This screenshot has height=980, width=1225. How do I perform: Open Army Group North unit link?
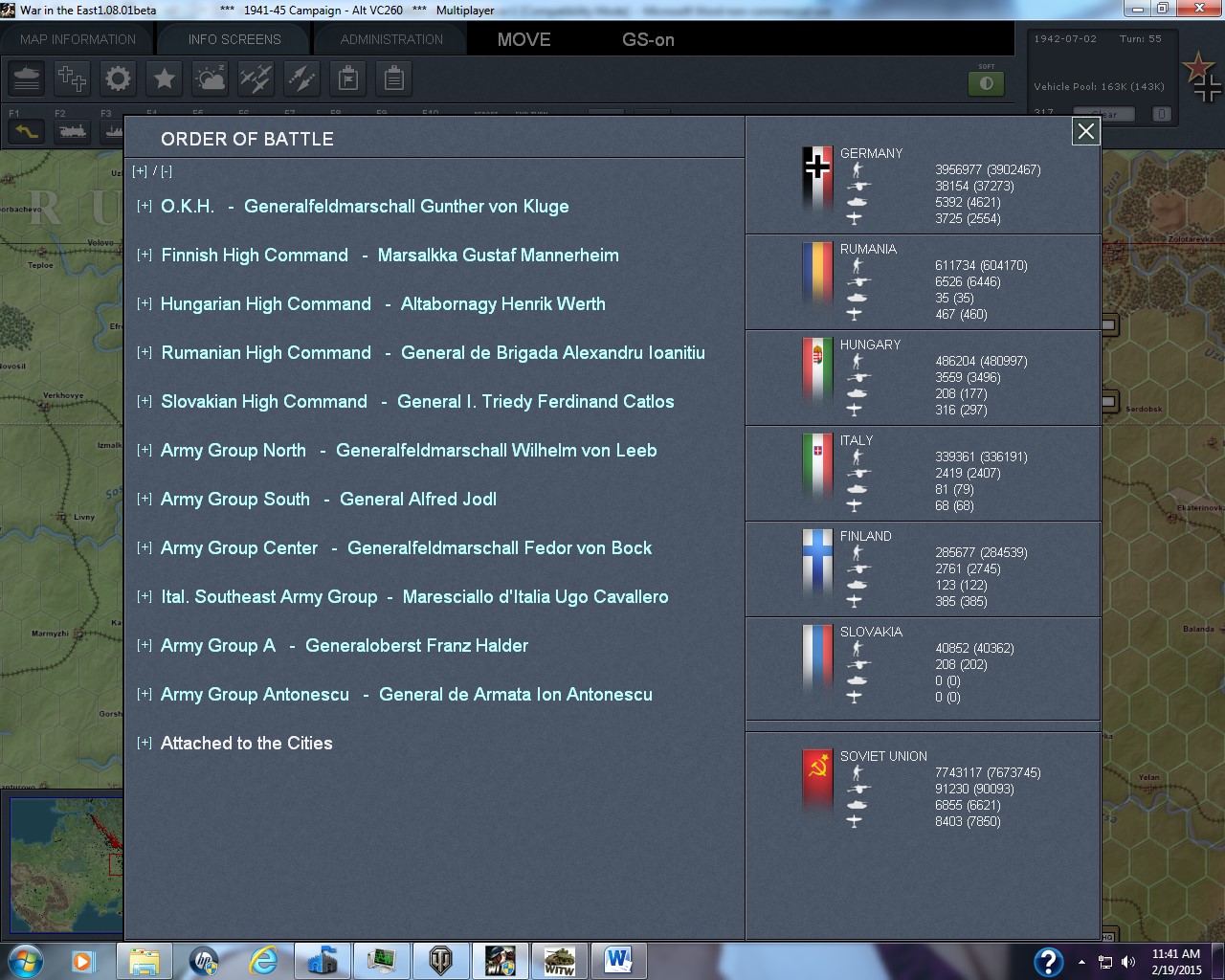click(234, 451)
